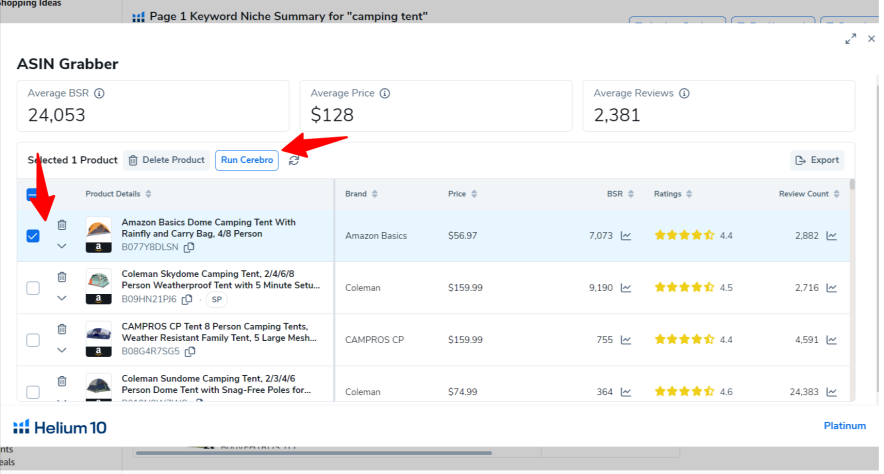The image size is (884, 474).
Task: Delete the Coleman Sundome tent row
Action: coord(62,381)
